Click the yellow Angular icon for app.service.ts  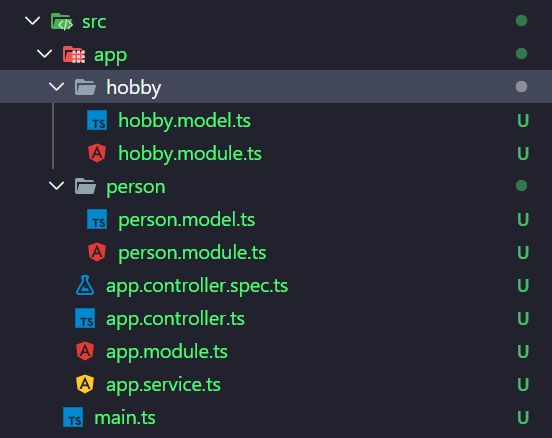pos(85,384)
